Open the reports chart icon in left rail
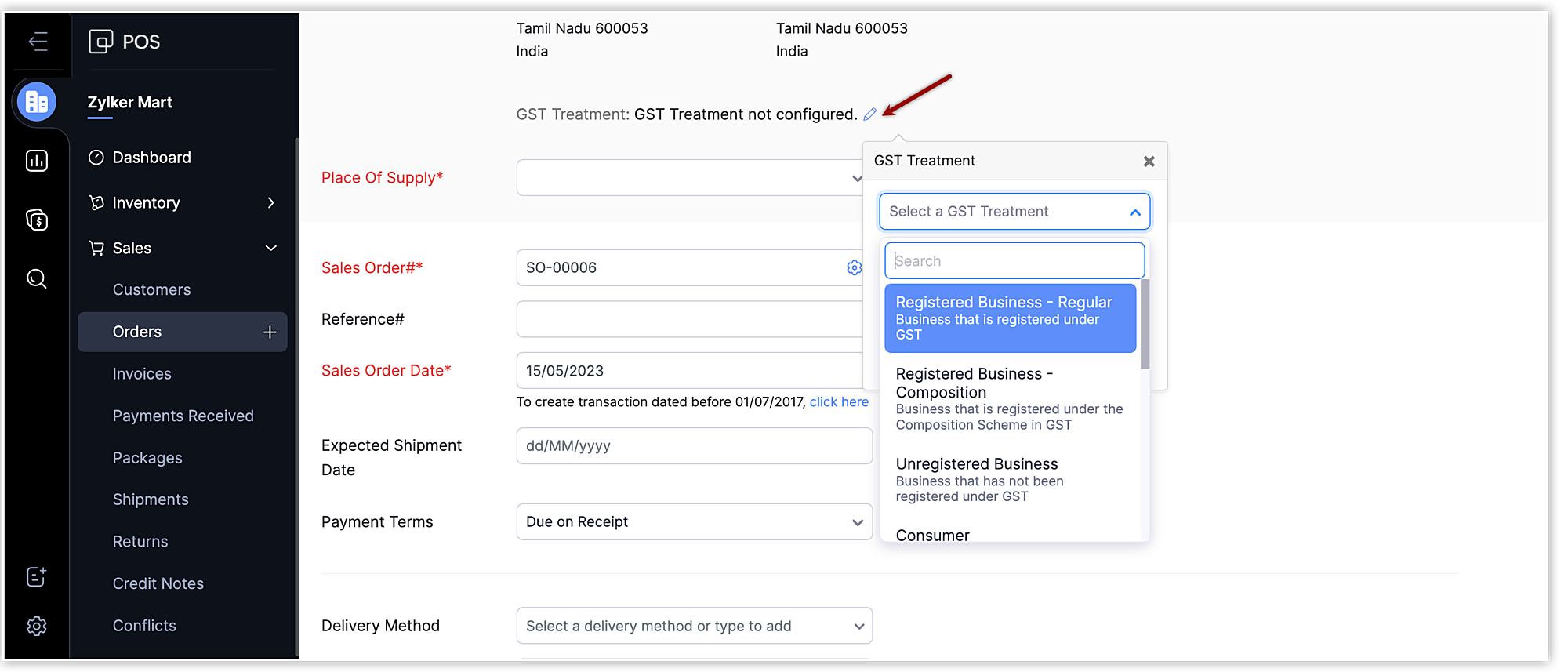Image resolution: width=1568 pixels, height=672 pixels. coord(37,161)
